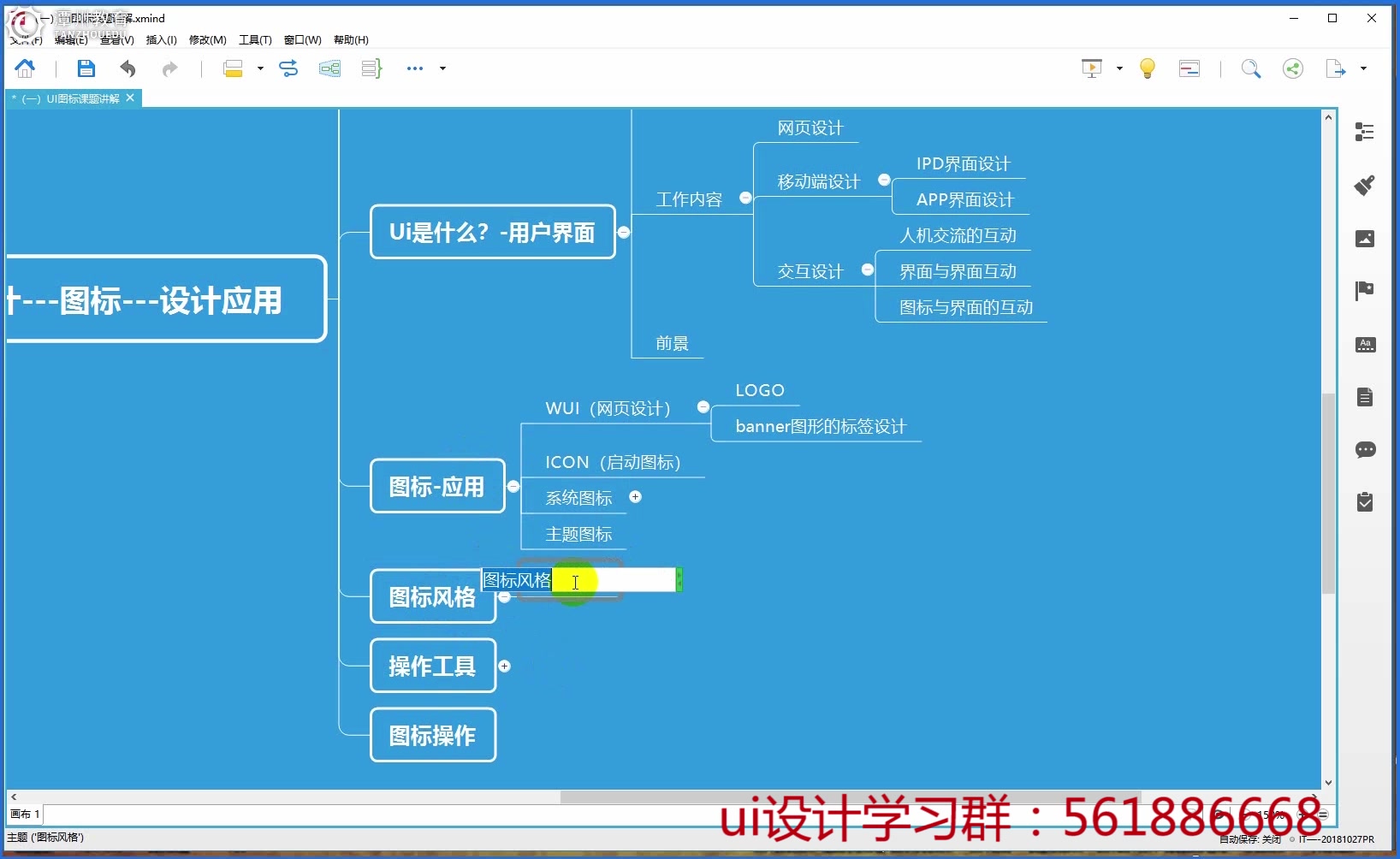Select the Ui是什么？-用户界面 topic
1400x859 pixels.
tap(493, 232)
